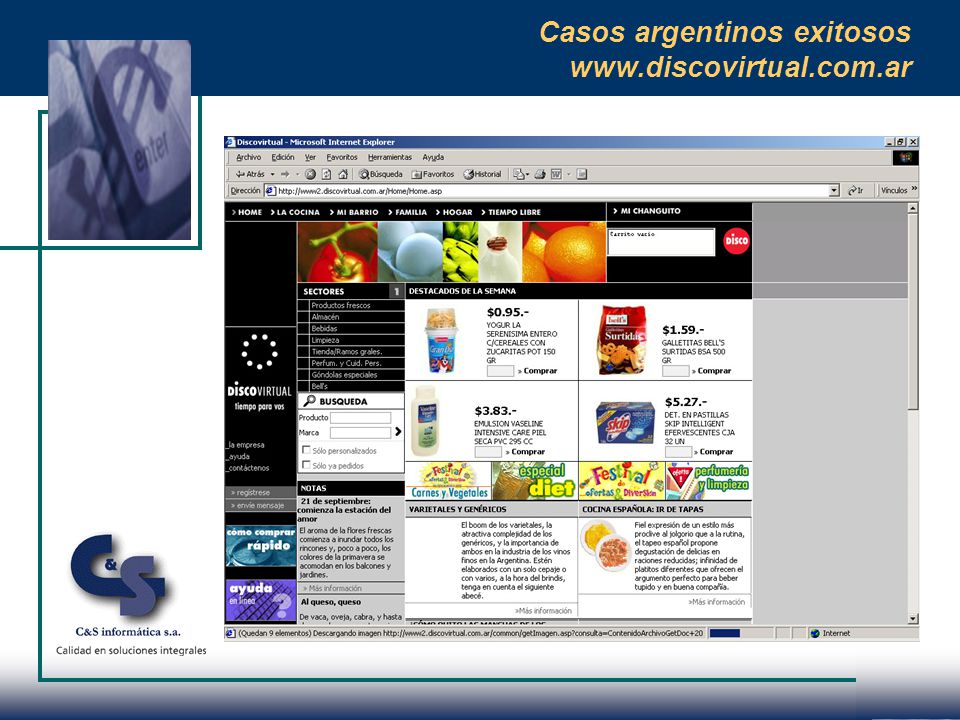
Task: Open the Edición menu
Action: pos(283,157)
